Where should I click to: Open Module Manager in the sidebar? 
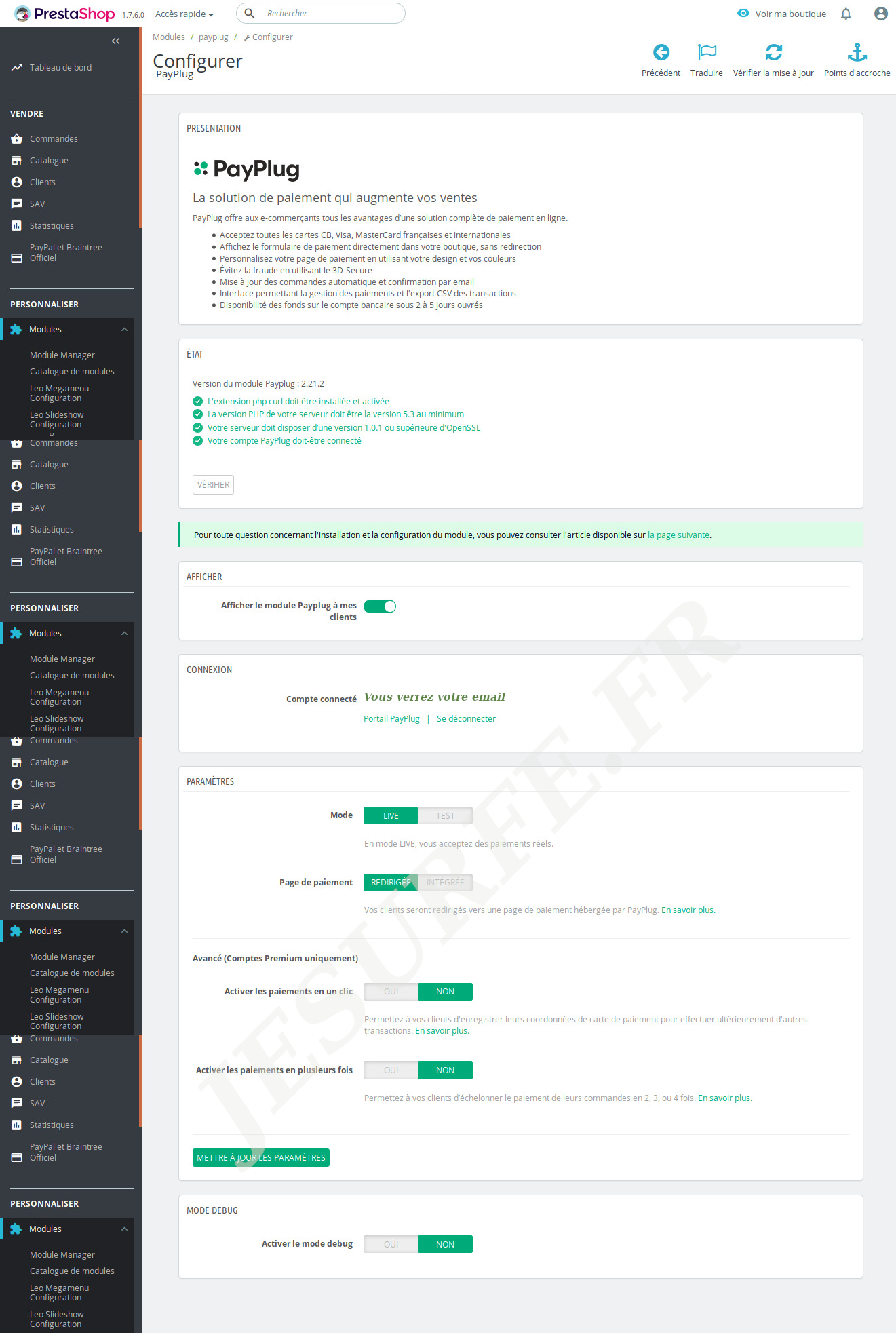click(x=62, y=355)
